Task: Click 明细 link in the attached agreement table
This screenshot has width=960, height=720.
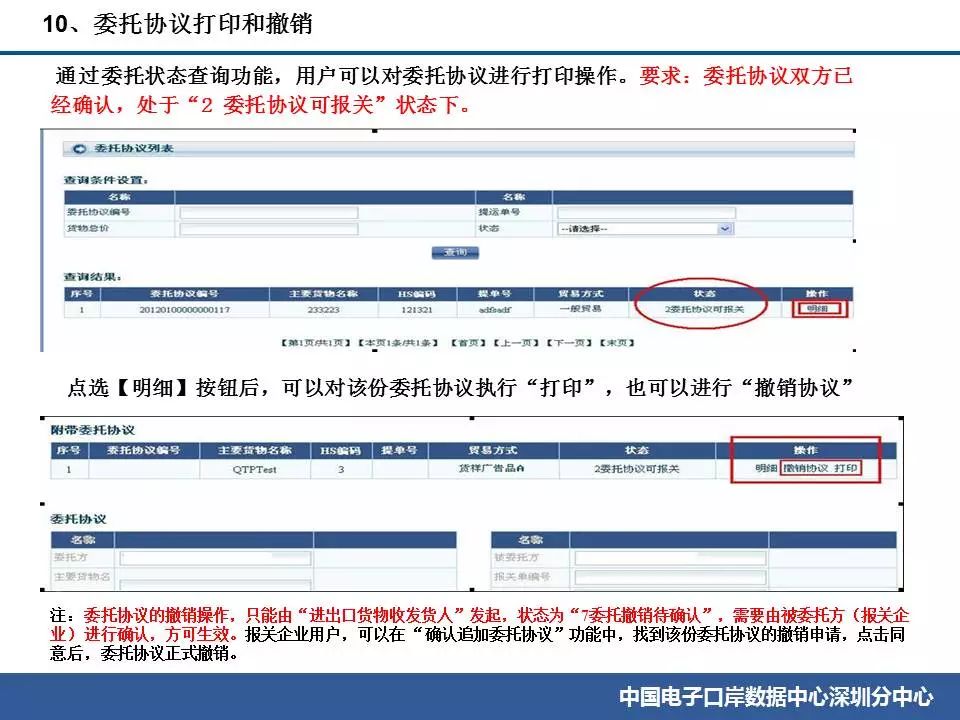Action: (766, 468)
